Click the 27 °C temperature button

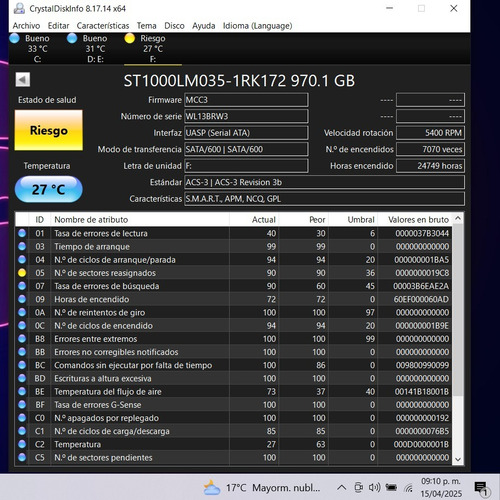49,189
